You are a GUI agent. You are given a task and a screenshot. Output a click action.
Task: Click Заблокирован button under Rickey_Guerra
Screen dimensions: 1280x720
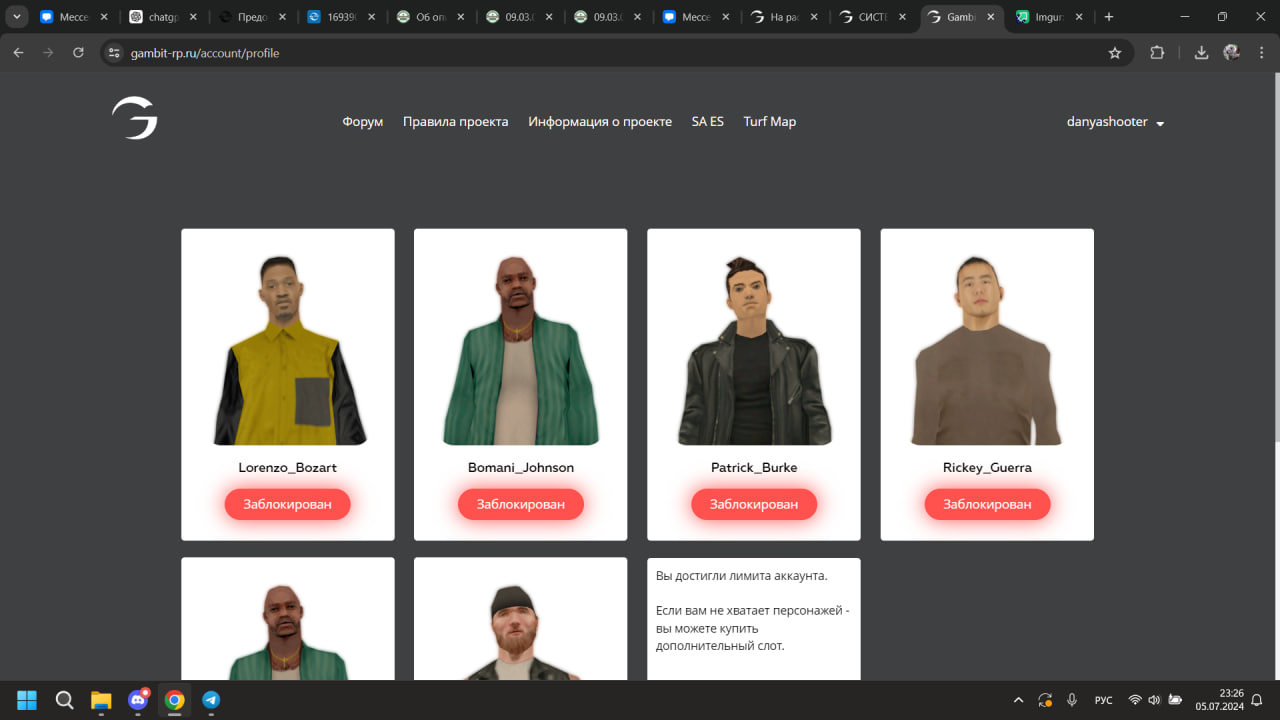987,504
